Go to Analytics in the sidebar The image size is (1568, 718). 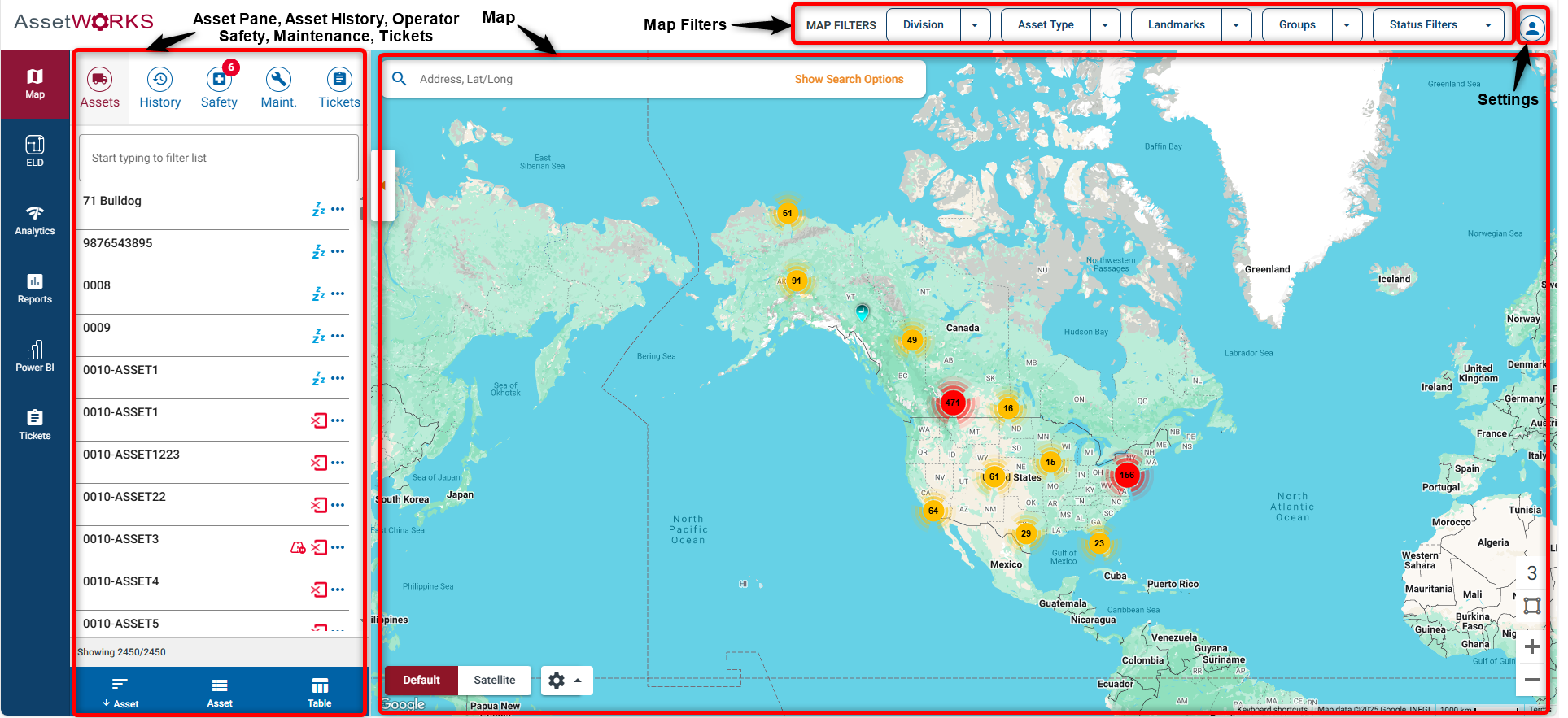[35, 220]
